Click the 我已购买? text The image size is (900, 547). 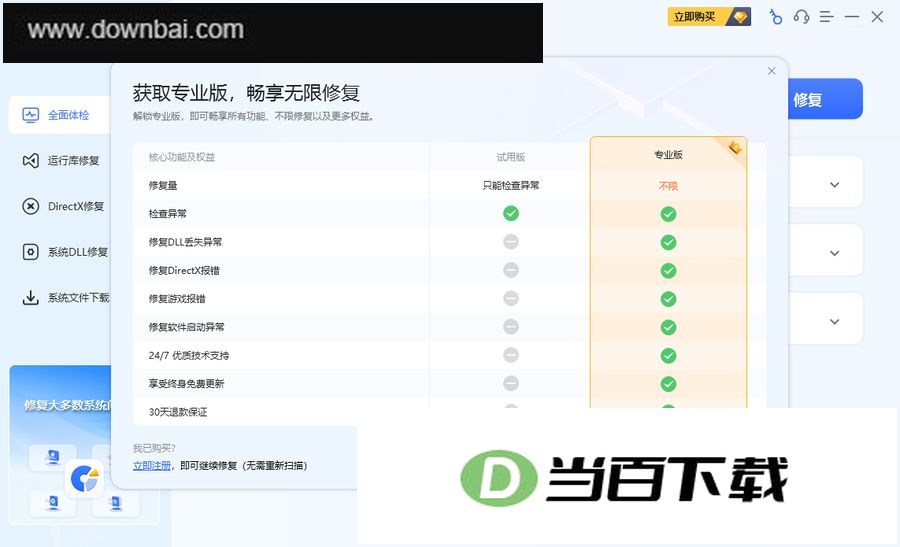pyautogui.click(x=154, y=448)
